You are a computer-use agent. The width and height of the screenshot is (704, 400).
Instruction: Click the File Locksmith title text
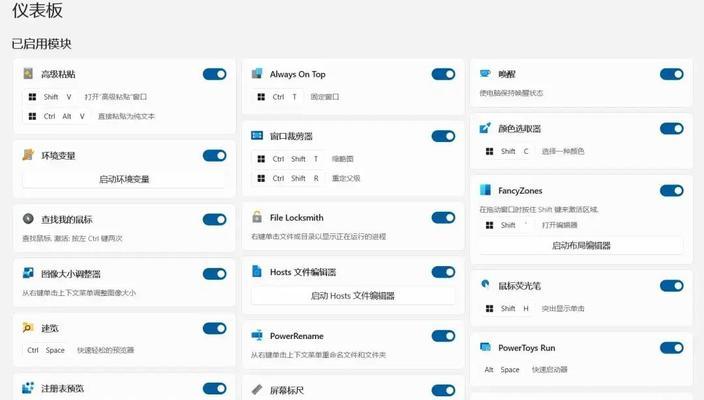point(297,218)
